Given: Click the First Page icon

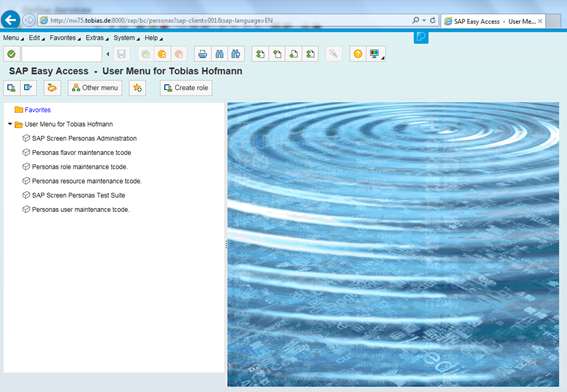Looking at the screenshot, I should [260, 54].
